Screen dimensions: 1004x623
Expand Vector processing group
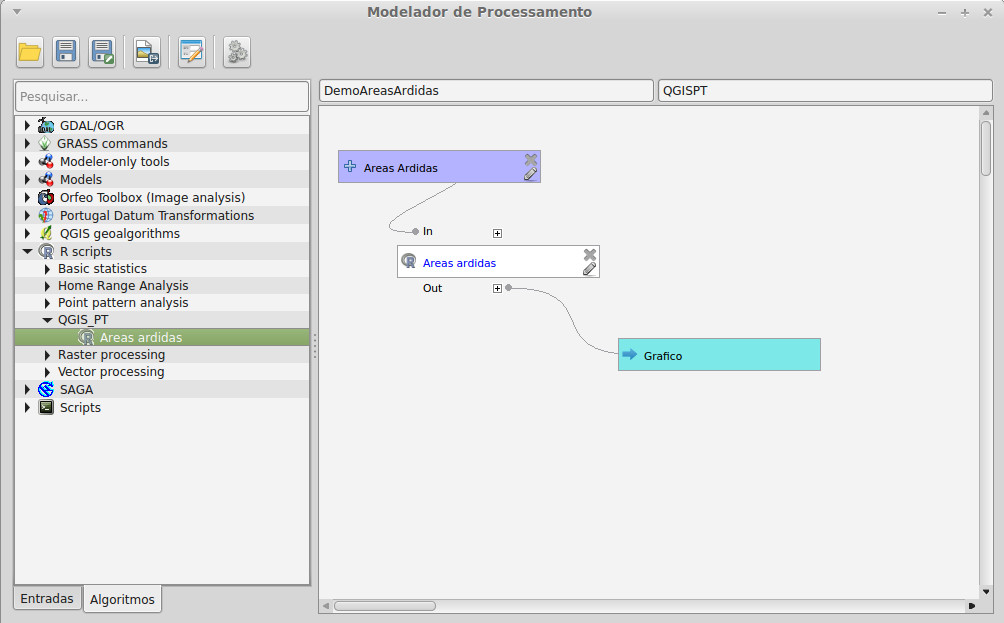[x=47, y=371]
